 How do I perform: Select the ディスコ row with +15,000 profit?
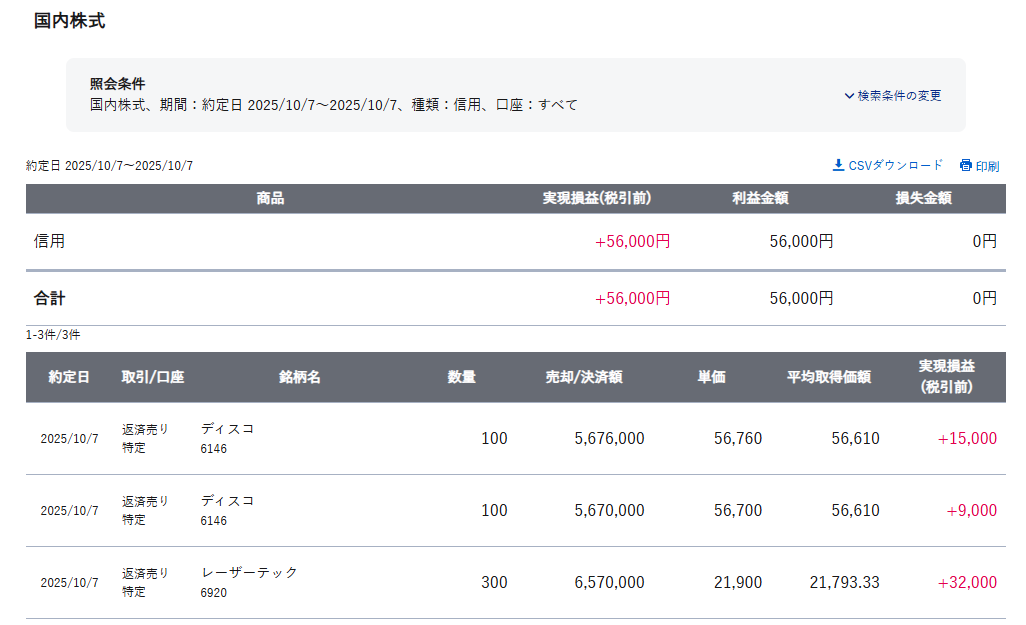(x=227, y=429)
